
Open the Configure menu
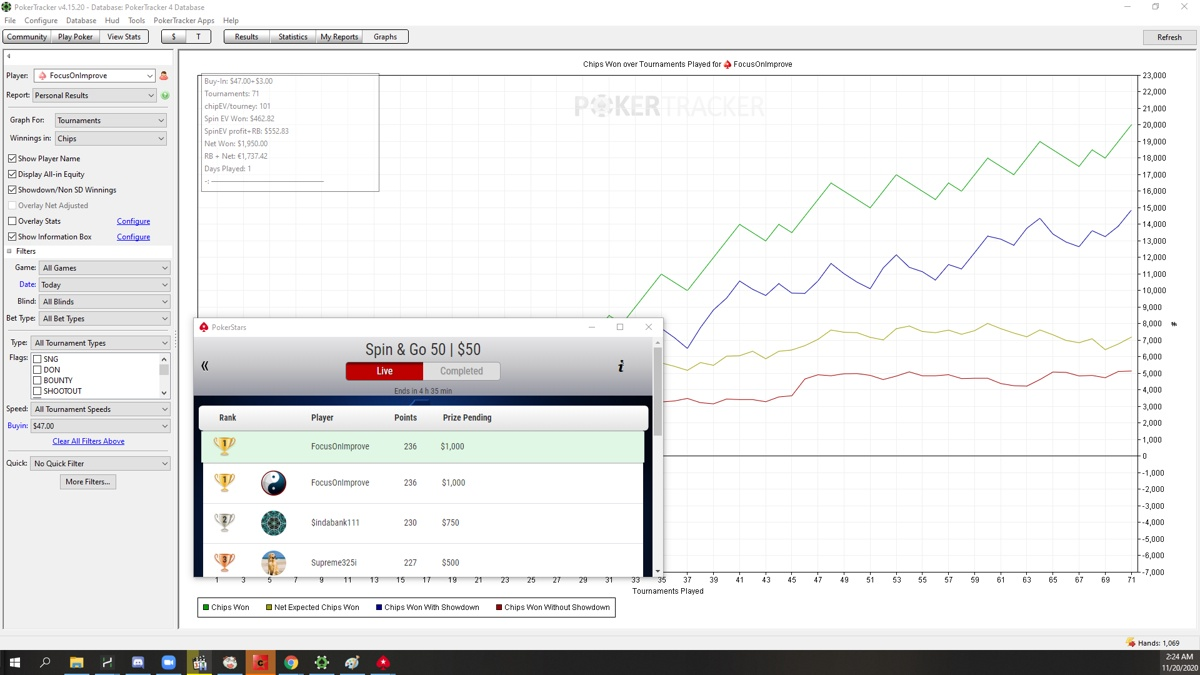41,20
